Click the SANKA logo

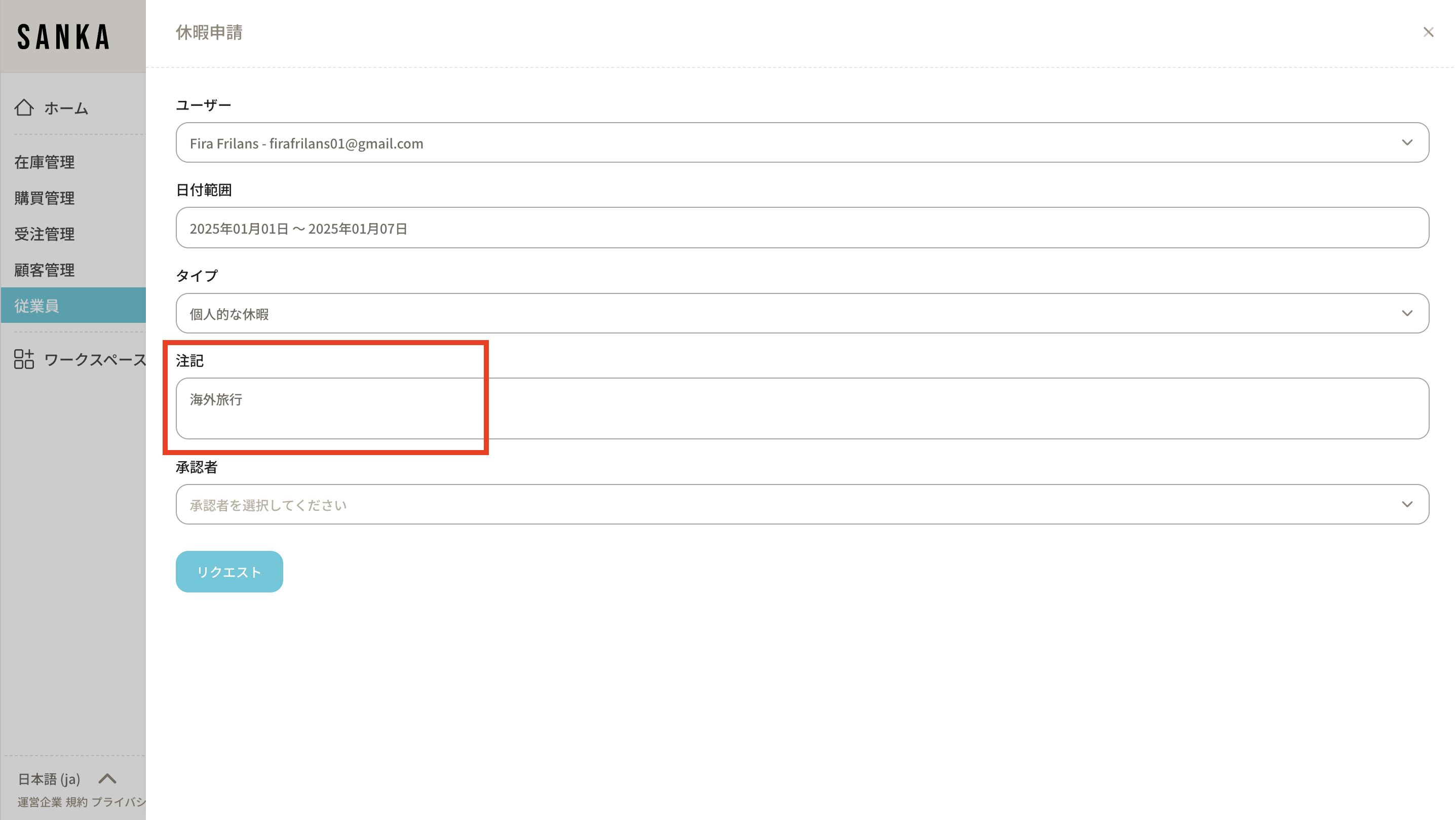tap(63, 37)
